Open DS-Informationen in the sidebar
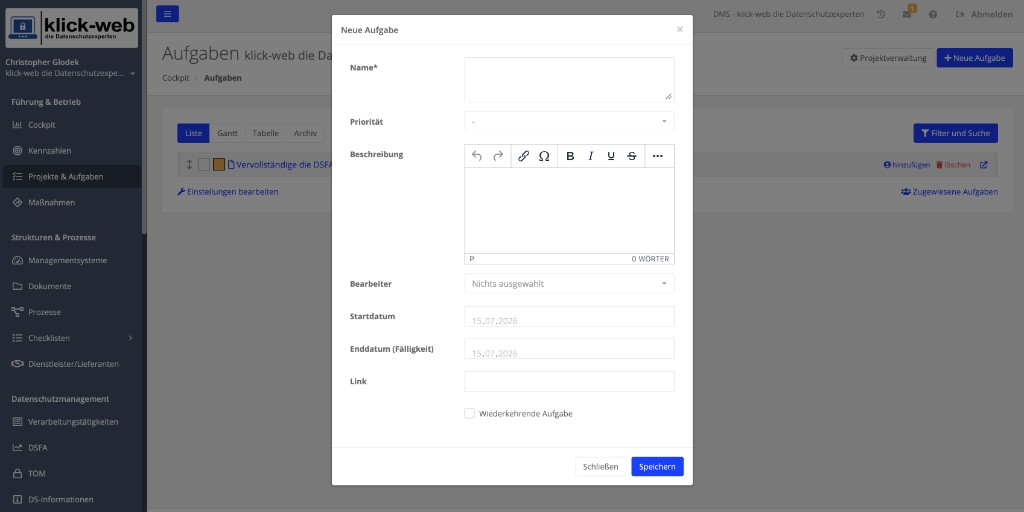 click(x=71, y=500)
